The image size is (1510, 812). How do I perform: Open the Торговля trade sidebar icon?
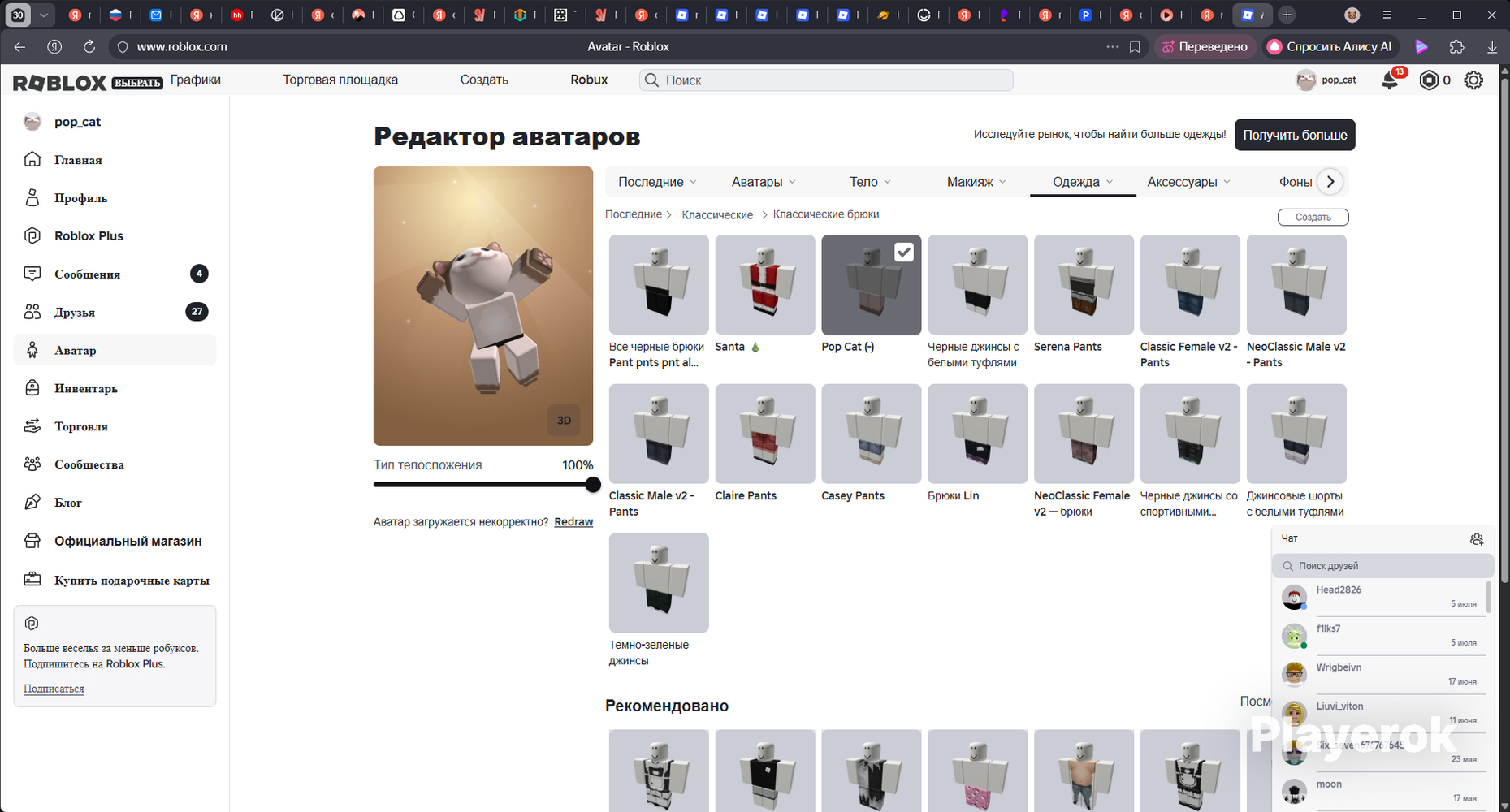pos(32,426)
